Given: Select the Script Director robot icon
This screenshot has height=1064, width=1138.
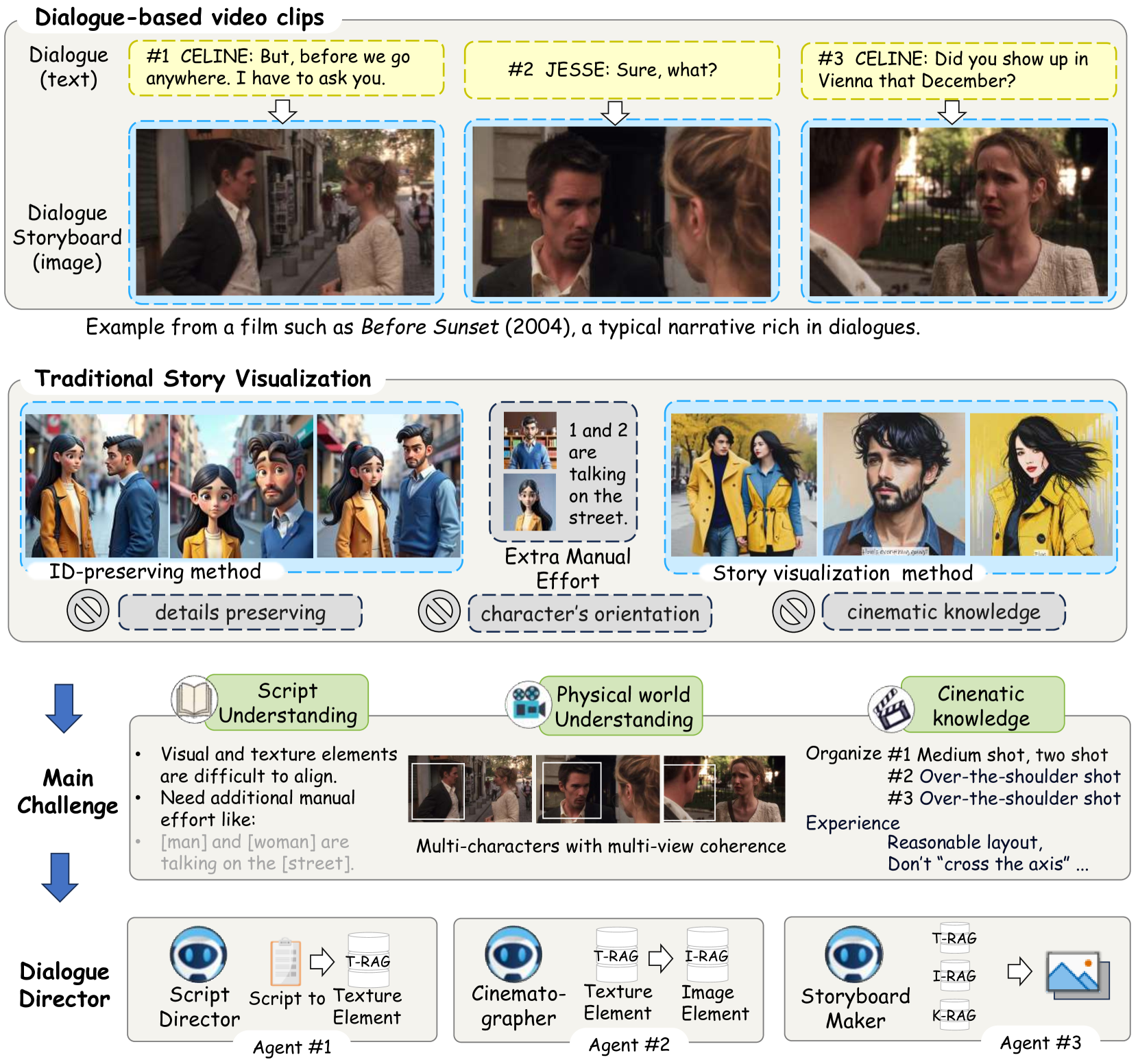Looking at the screenshot, I should coord(198,955).
